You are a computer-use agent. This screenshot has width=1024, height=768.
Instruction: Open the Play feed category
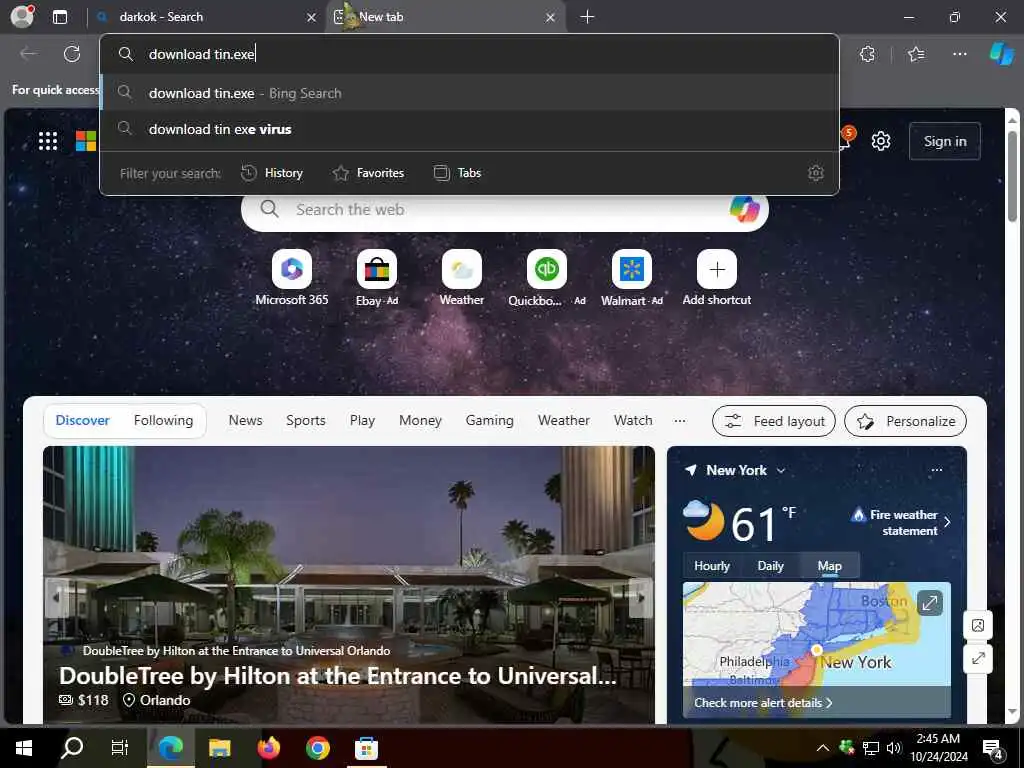(362, 421)
